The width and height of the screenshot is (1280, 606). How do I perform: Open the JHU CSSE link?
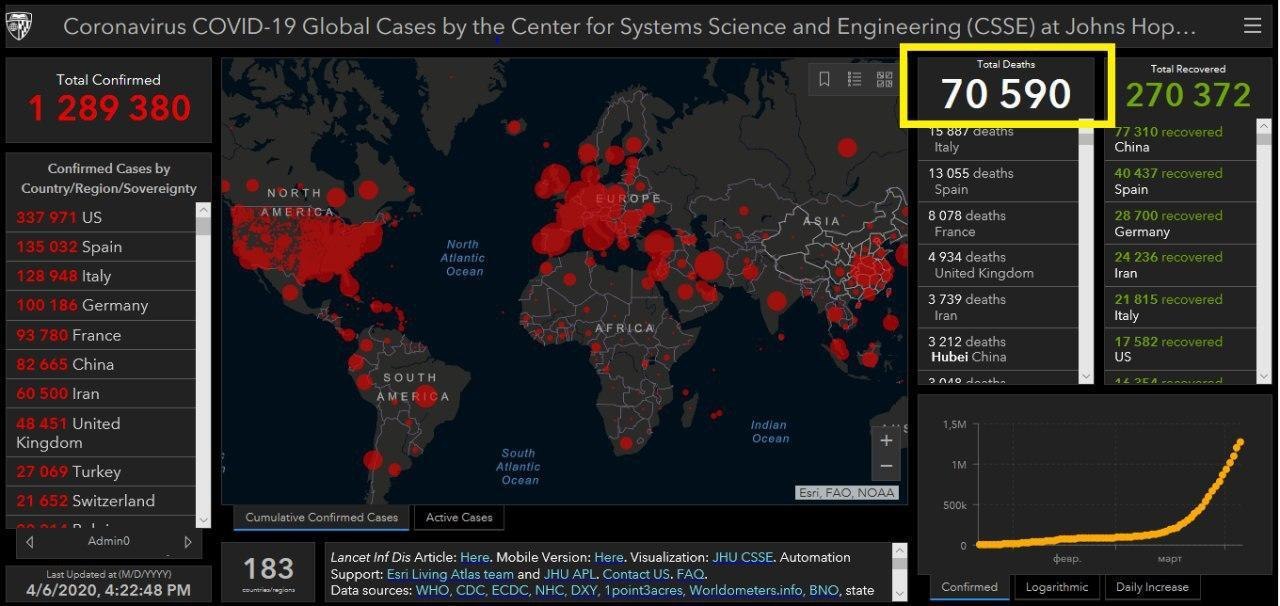743,557
